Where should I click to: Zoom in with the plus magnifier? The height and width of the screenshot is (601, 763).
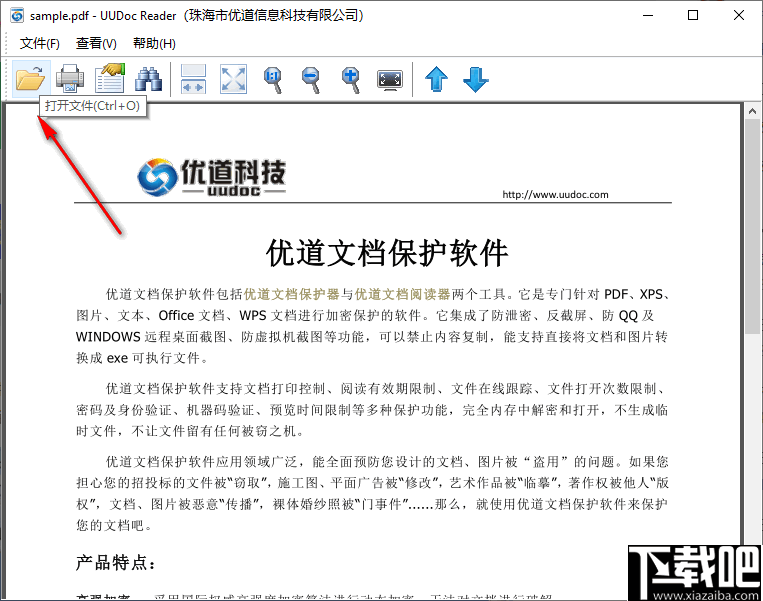pyautogui.click(x=351, y=80)
